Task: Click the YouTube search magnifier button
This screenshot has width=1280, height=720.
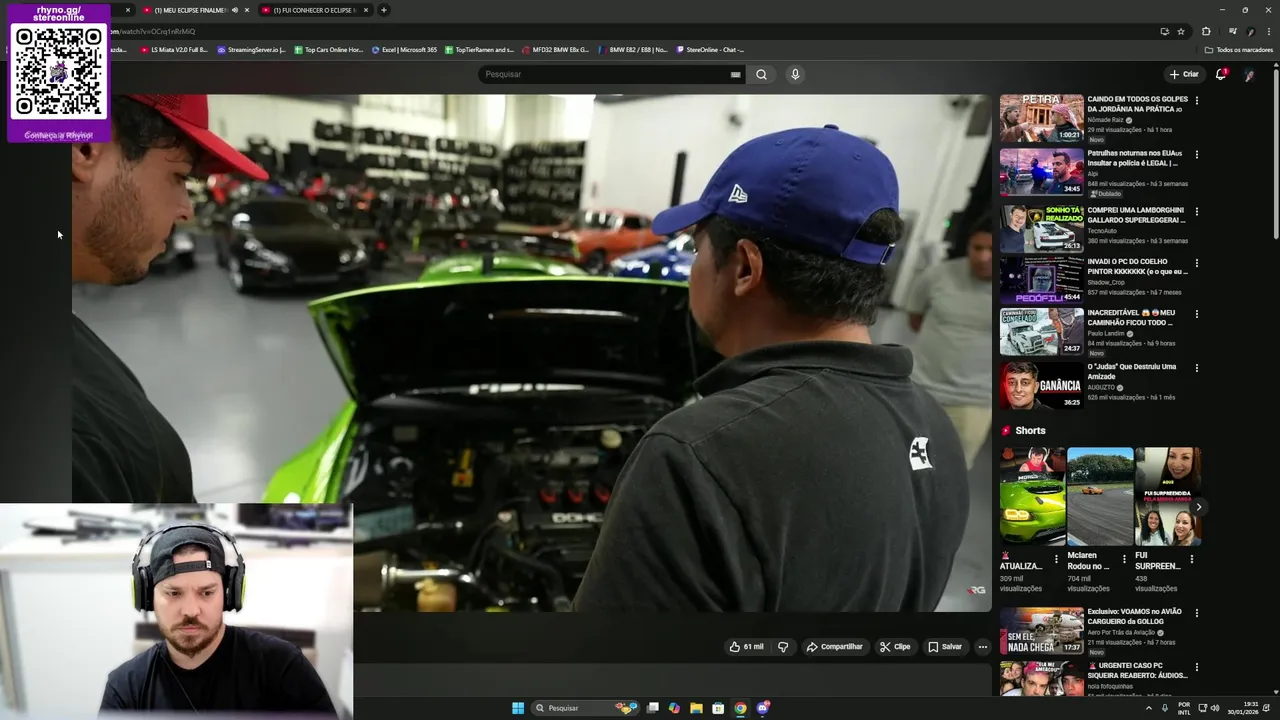Action: pos(761,74)
